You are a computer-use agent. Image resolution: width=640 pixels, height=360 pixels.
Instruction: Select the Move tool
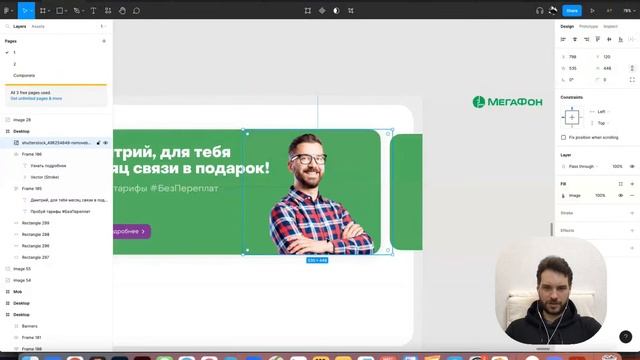pos(24,11)
